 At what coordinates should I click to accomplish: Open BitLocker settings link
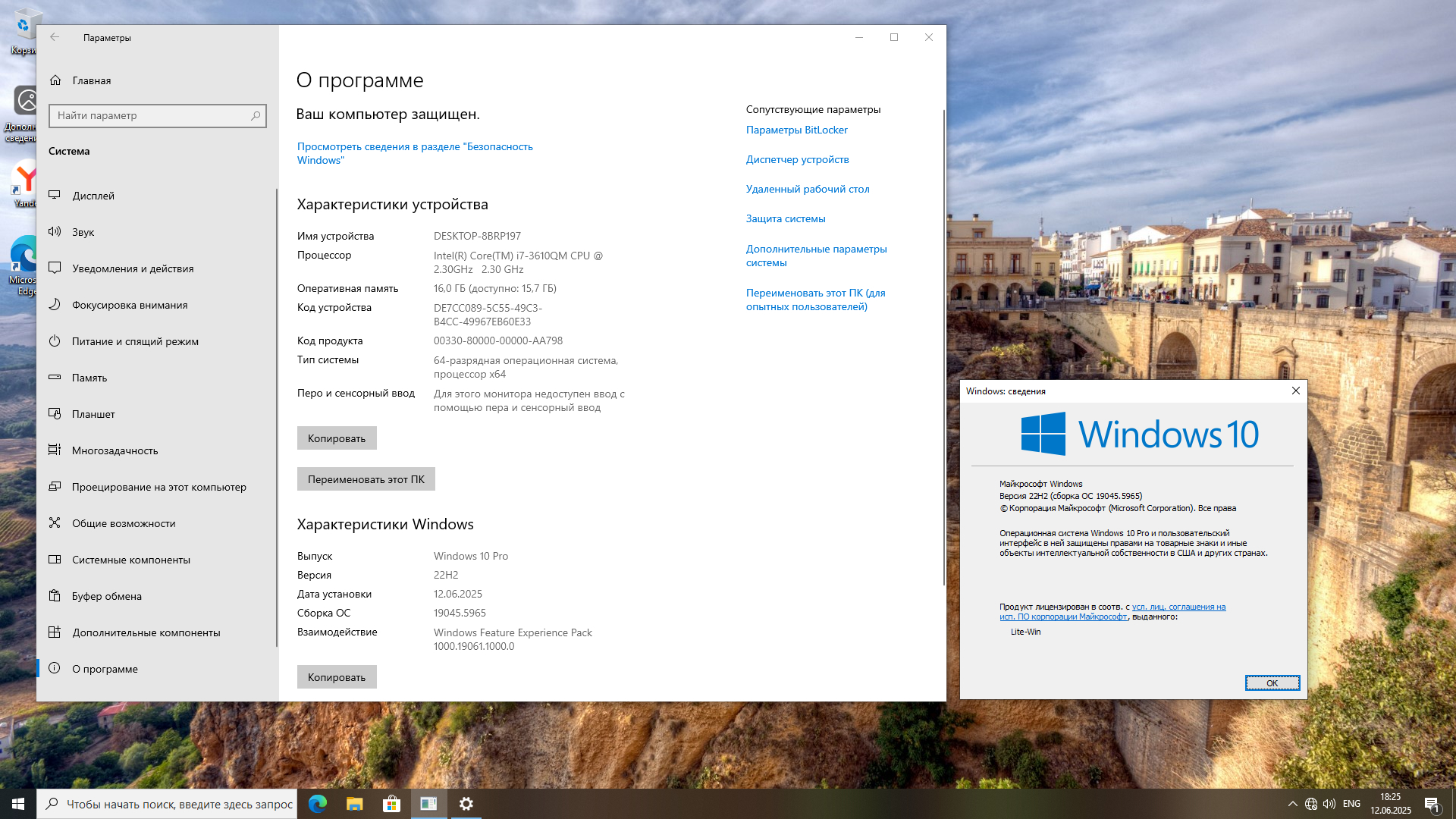point(796,130)
